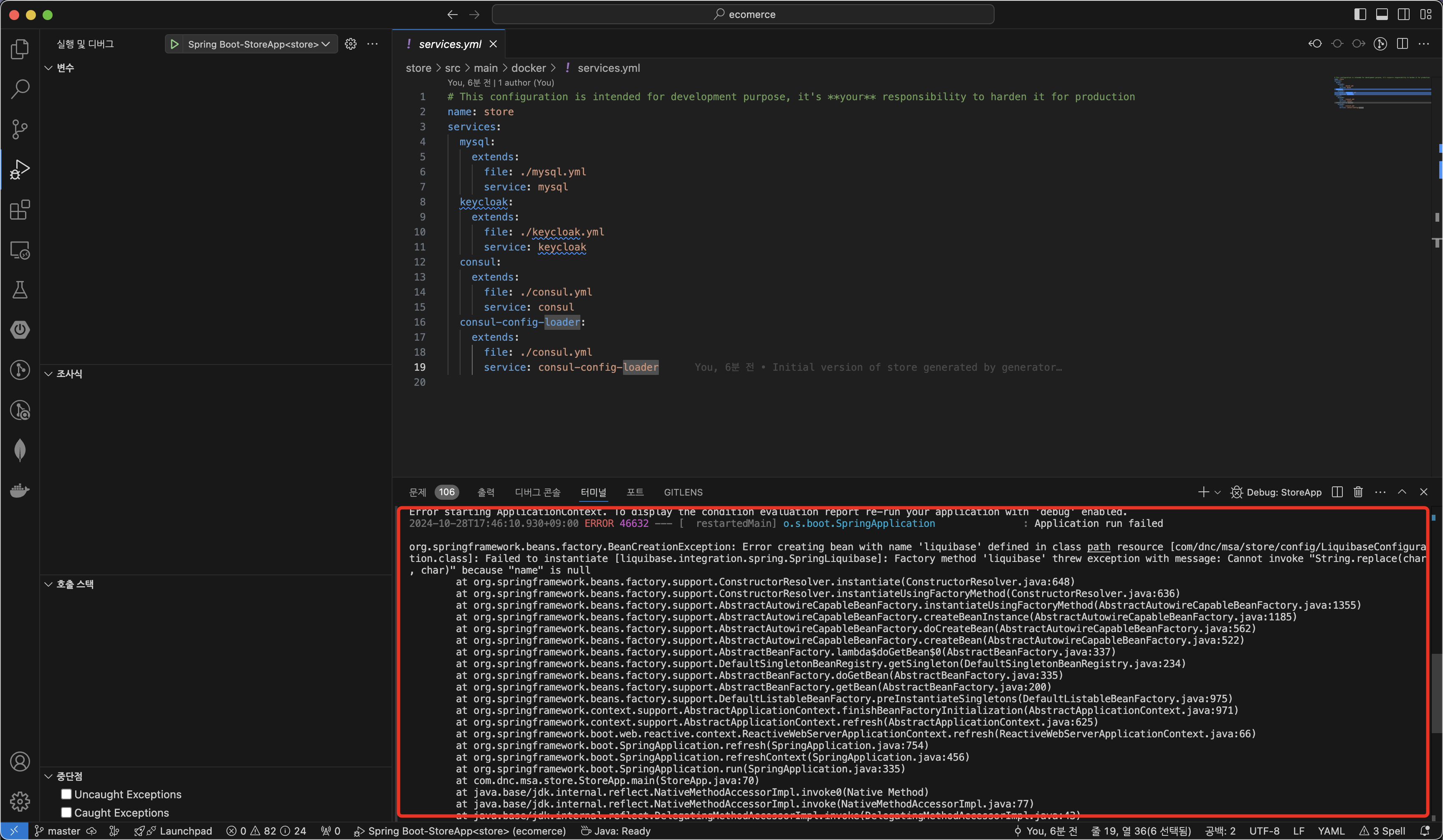Open the Spring Boot Dashboard icon

[20, 330]
